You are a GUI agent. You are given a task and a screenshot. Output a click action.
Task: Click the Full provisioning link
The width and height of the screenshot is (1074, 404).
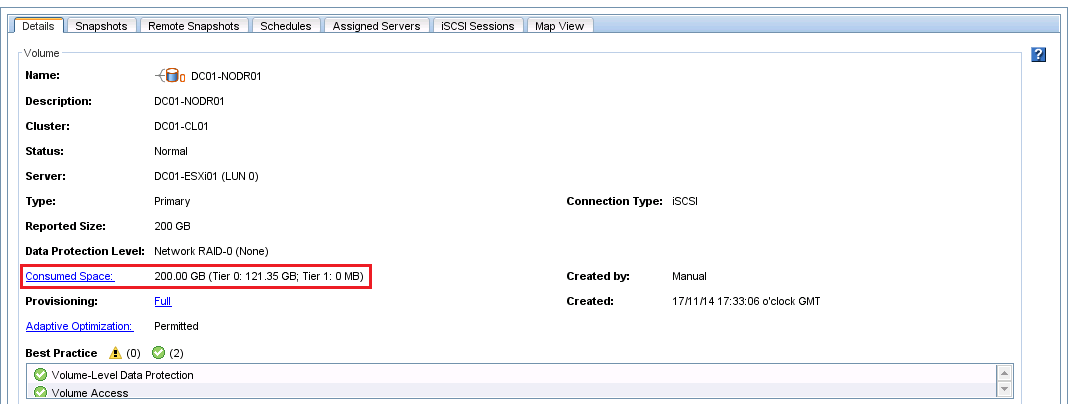163,301
